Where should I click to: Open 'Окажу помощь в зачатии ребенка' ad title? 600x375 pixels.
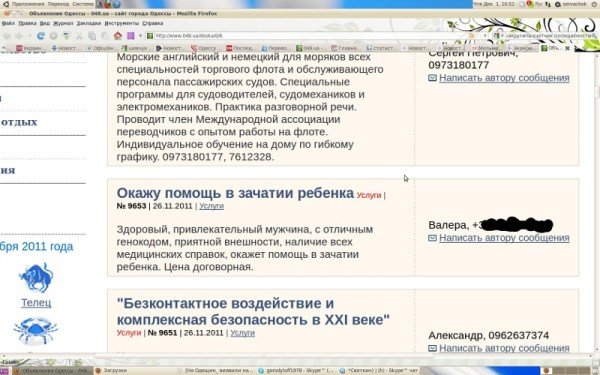235,193
